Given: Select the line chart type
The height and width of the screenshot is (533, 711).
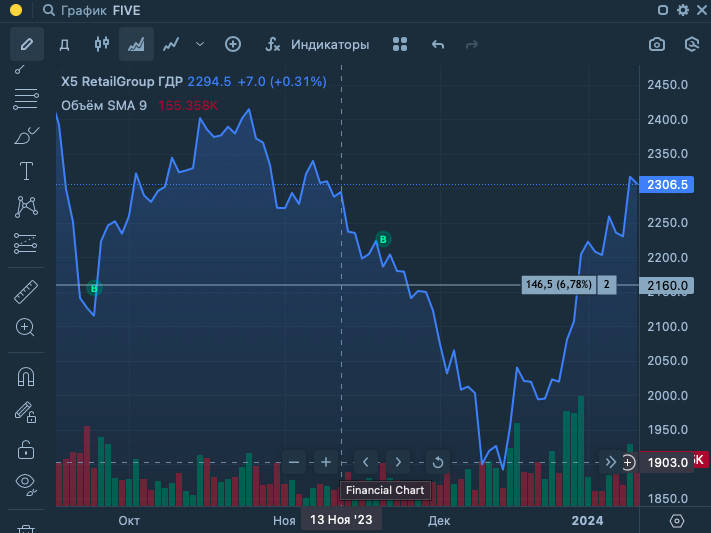Looking at the screenshot, I should (171, 44).
